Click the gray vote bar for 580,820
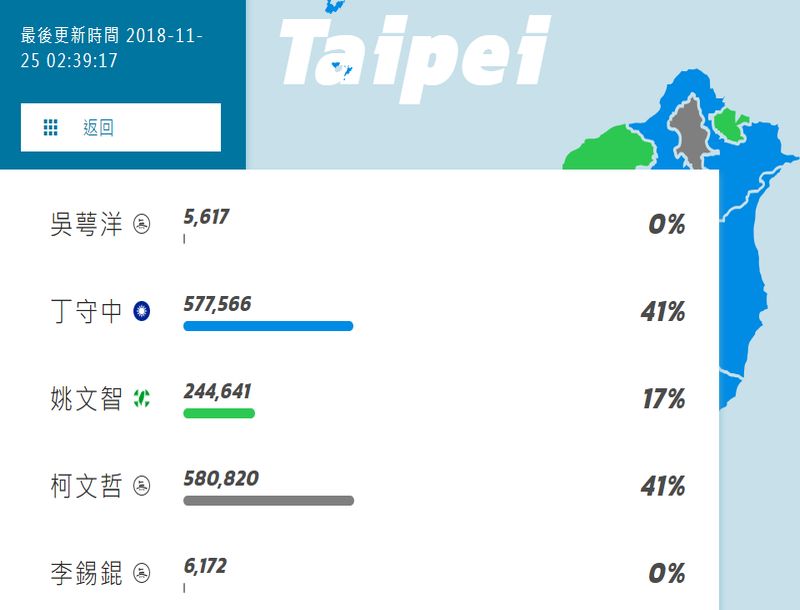The height and width of the screenshot is (610, 800). (x=269, y=500)
